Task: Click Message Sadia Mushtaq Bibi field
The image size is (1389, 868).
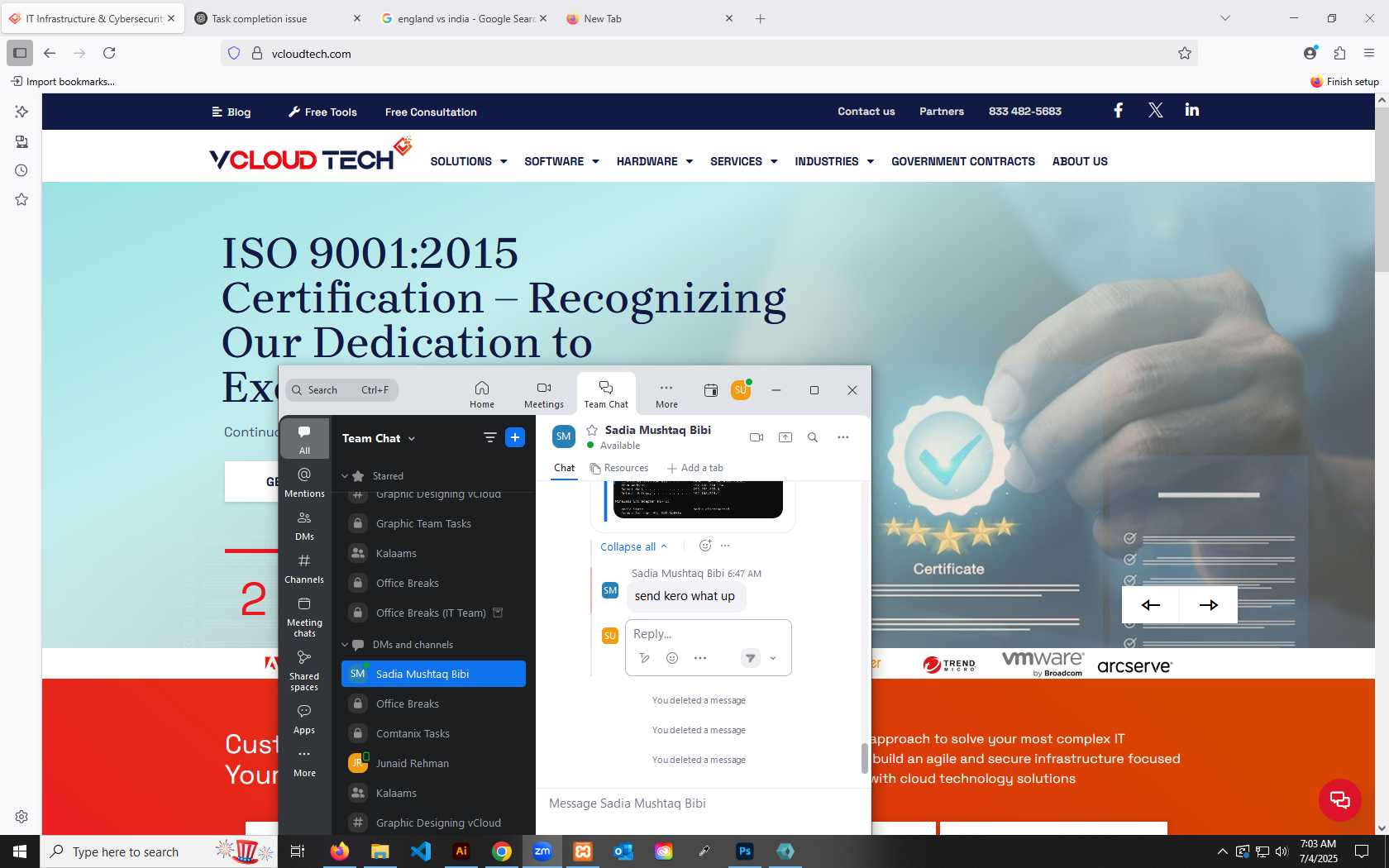Action: (x=703, y=804)
